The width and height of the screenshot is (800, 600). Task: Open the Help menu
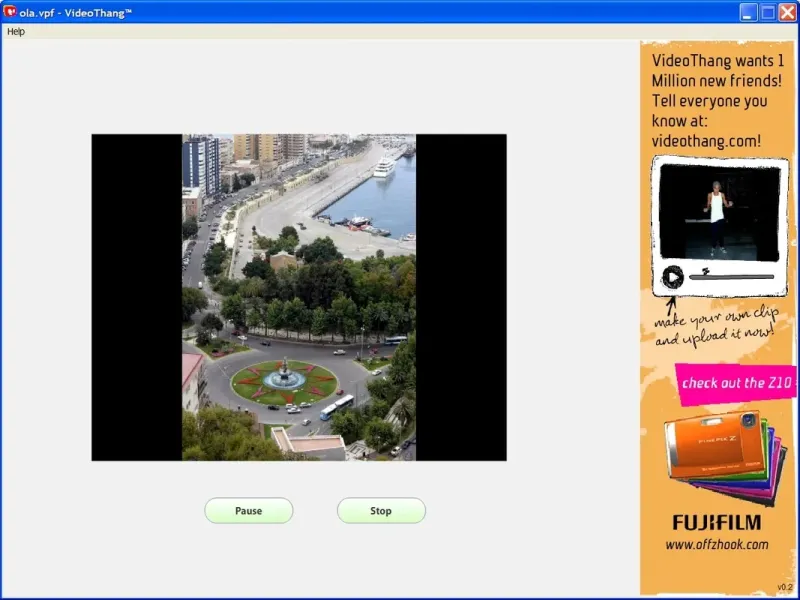(16, 32)
